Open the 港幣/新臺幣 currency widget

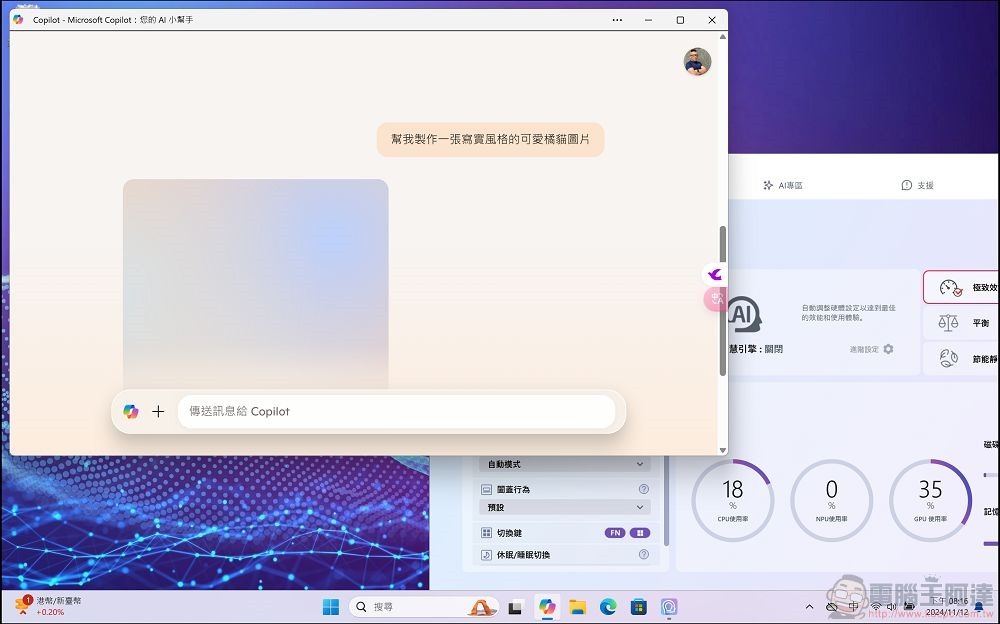48,606
